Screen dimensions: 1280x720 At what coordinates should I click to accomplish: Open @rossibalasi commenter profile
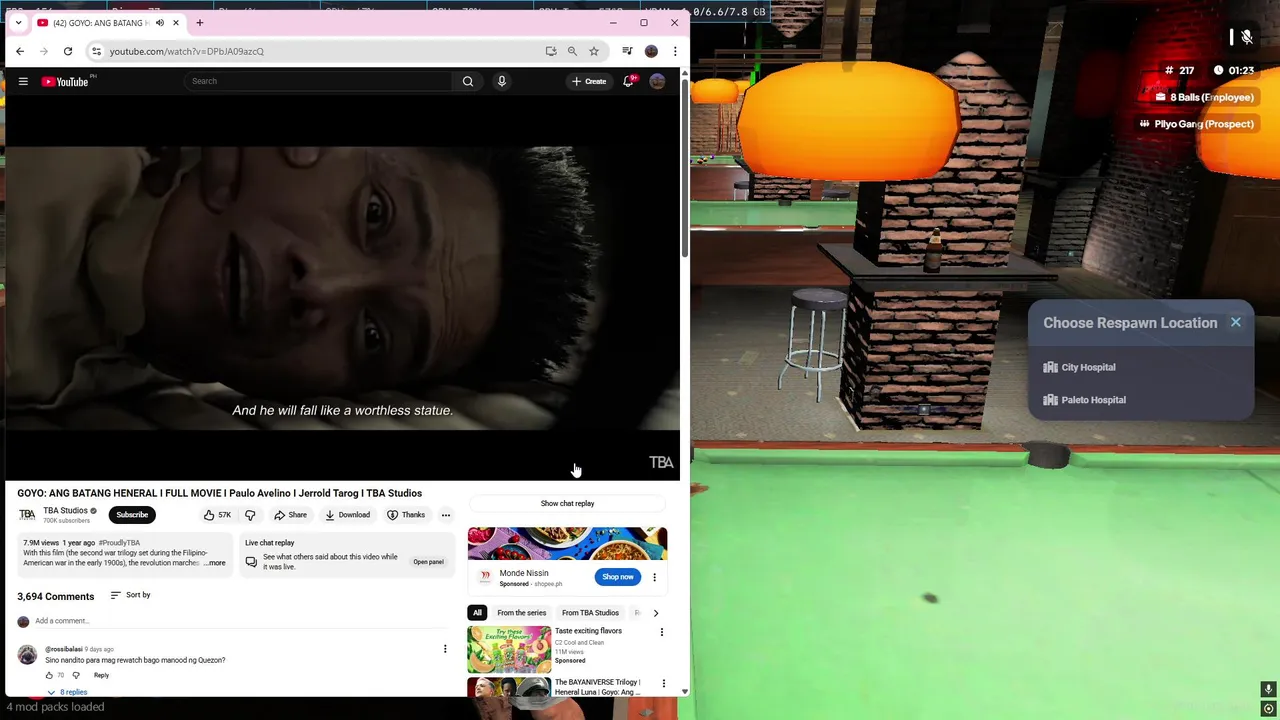63,649
